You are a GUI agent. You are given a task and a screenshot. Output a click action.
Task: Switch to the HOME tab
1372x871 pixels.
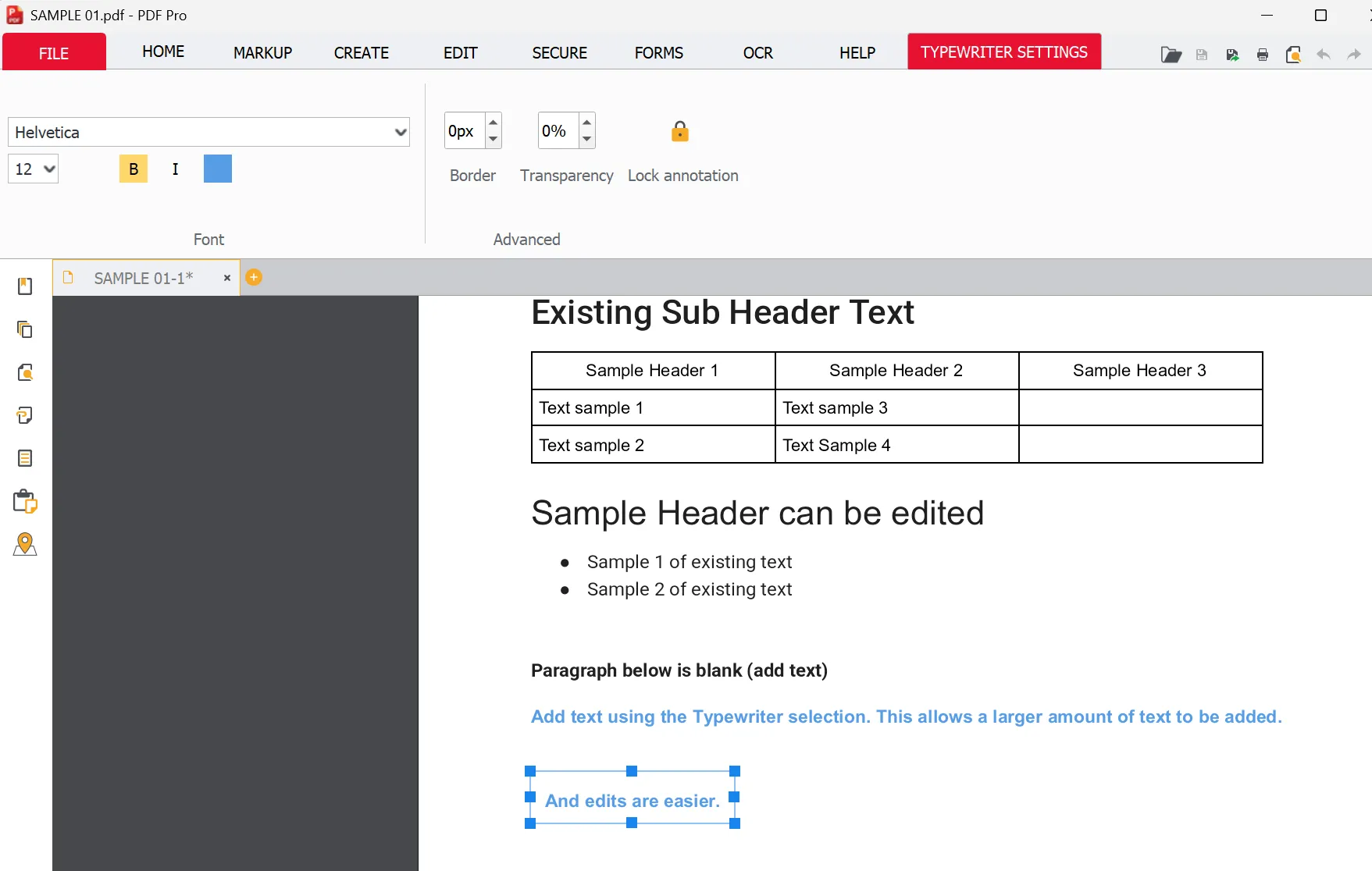tap(163, 52)
